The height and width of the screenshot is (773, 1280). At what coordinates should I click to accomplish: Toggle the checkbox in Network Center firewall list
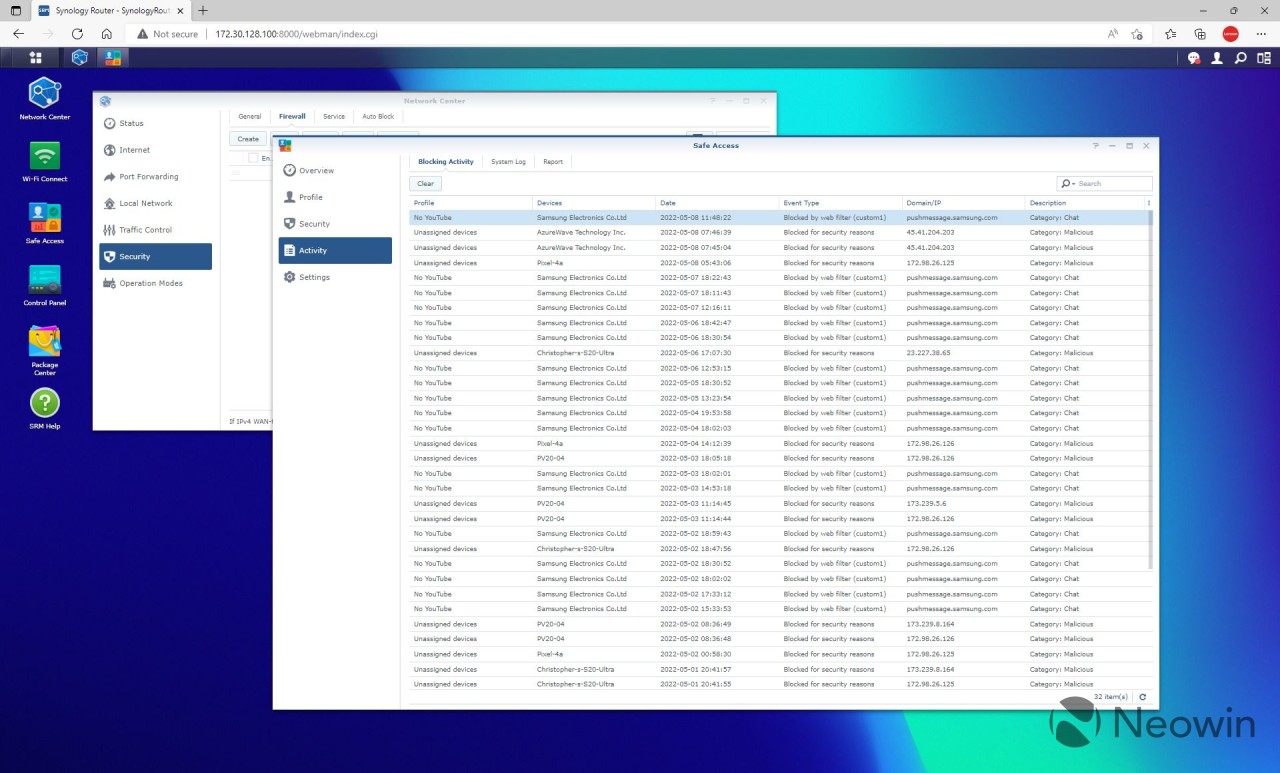point(253,158)
